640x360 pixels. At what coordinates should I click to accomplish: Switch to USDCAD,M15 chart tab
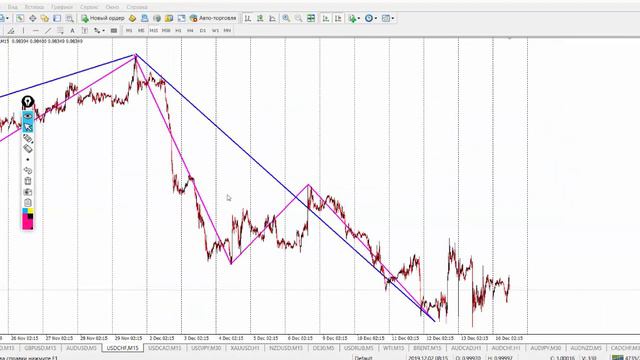(x=164, y=348)
